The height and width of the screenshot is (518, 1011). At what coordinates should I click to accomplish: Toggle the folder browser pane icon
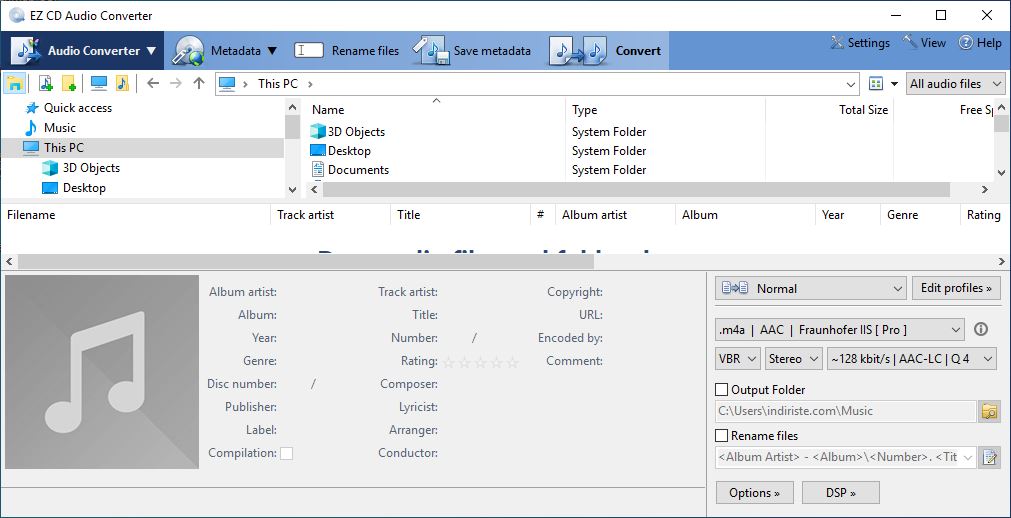pyautogui.click(x=14, y=83)
